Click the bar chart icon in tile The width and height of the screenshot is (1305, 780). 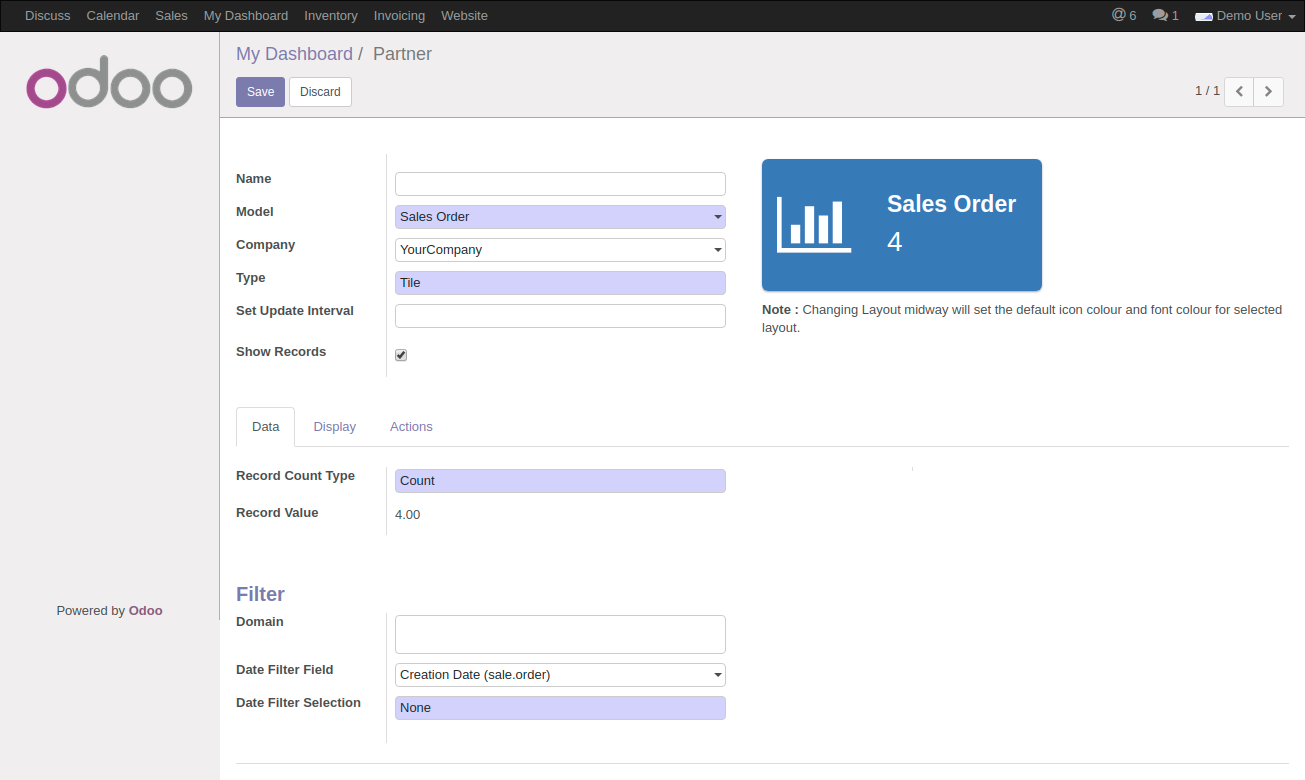point(814,225)
